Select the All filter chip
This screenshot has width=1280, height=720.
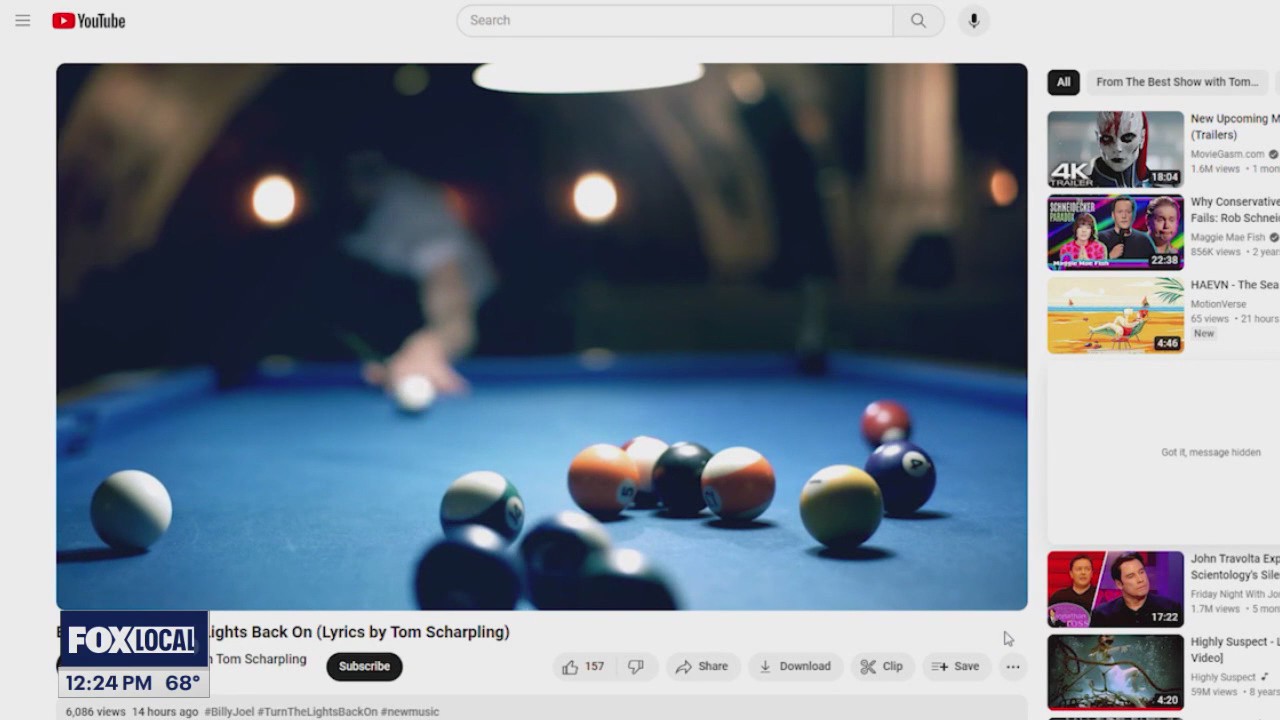tap(1063, 82)
